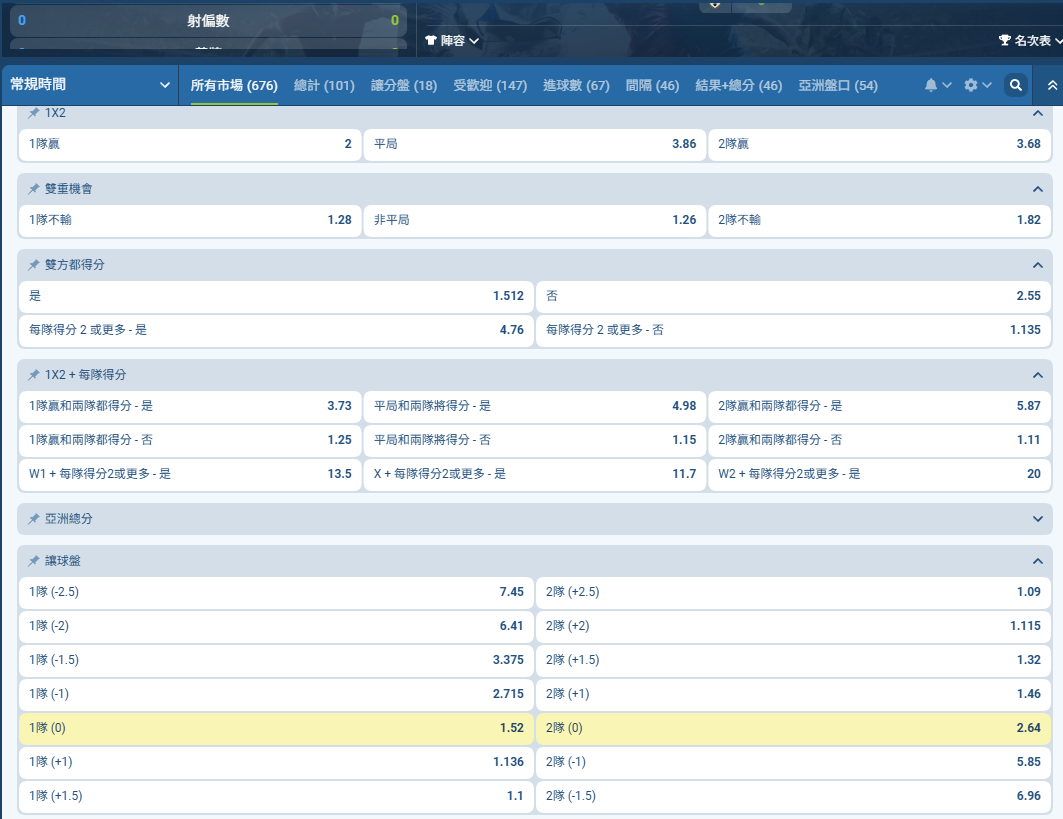
Task: Switch to the 亞洲盤口 (54) tab
Action: (x=838, y=86)
